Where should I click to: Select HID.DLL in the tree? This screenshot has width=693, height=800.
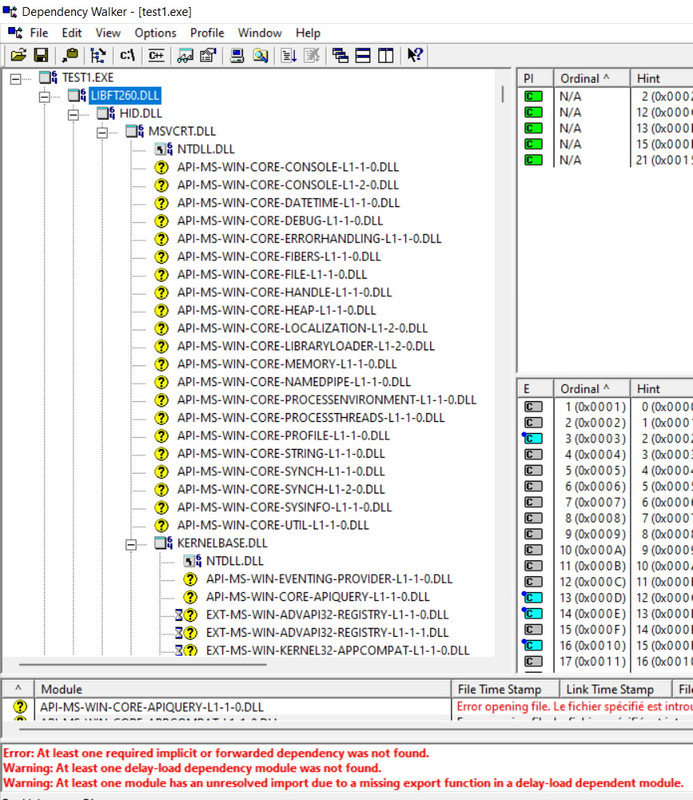point(140,113)
